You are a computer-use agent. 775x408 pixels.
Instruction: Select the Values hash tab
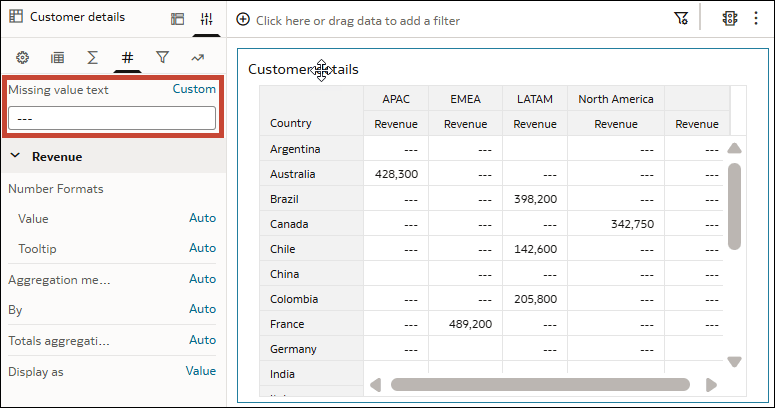tap(127, 57)
